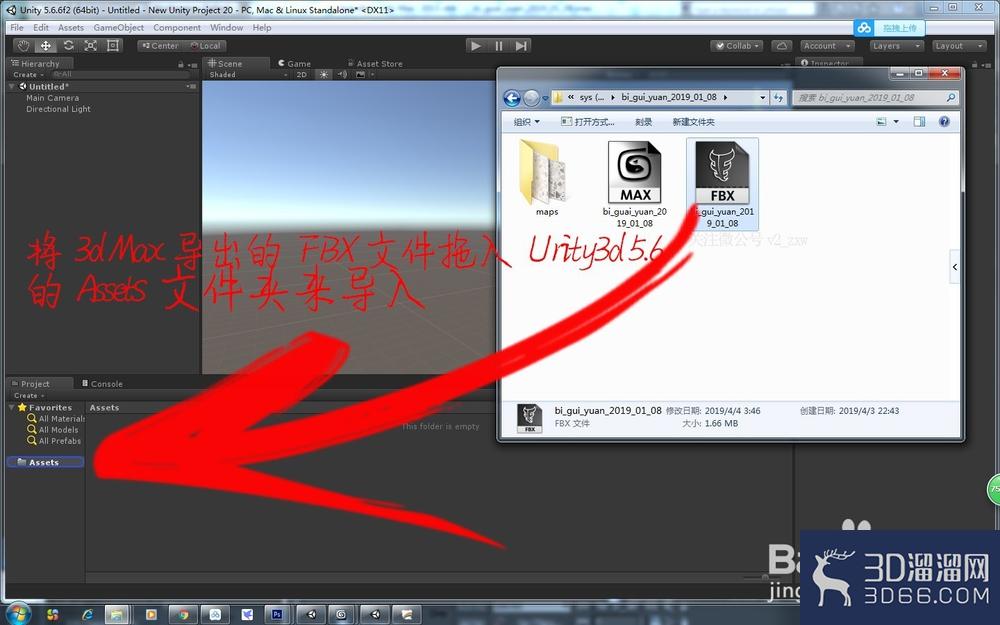
Task: Toggle the Explorer preview pane icon
Action: click(x=919, y=122)
